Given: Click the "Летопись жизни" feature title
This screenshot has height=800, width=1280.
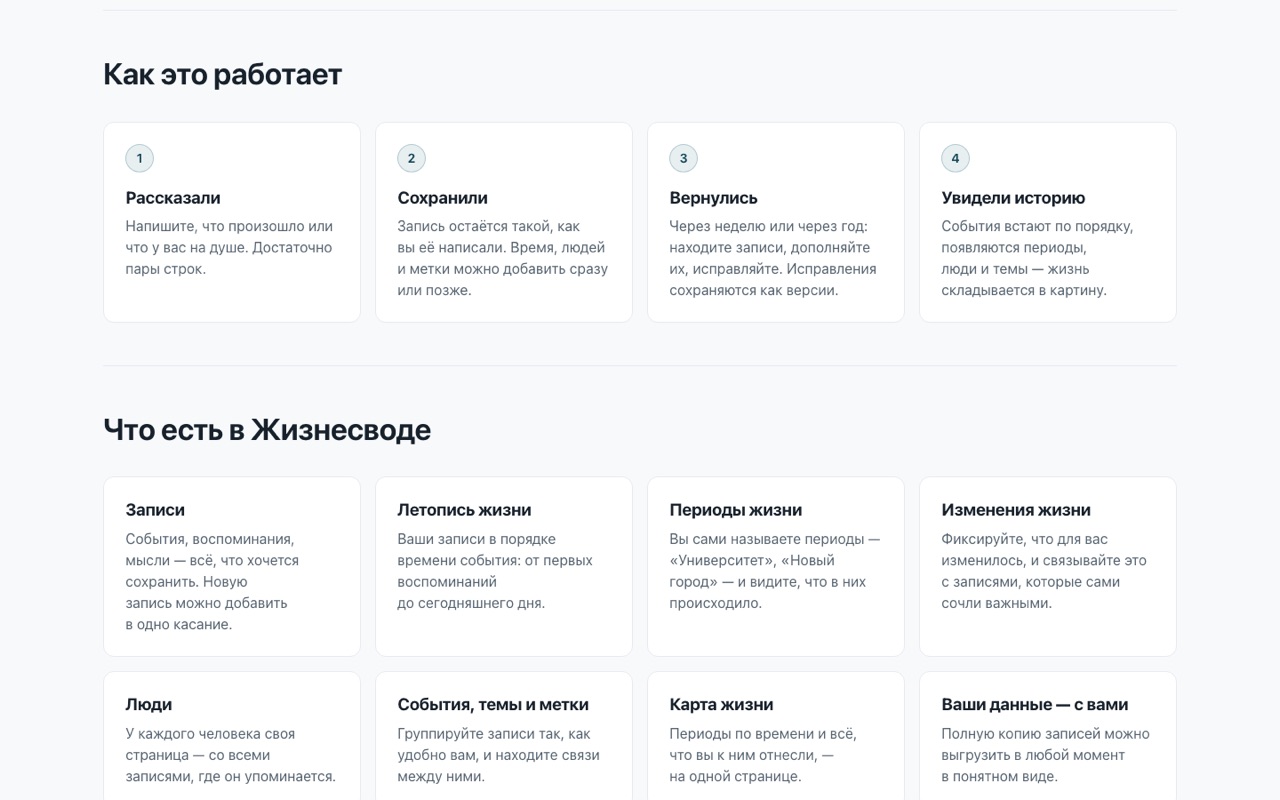Looking at the screenshot, I should tap(464, 510).
